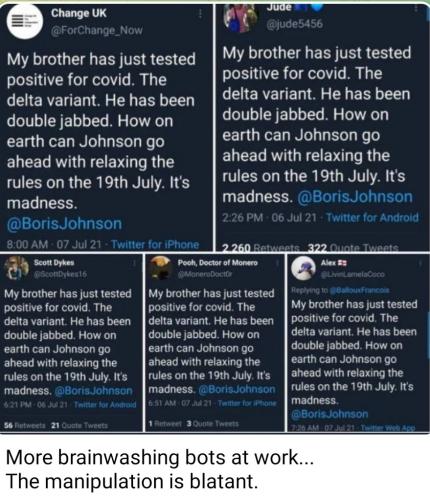This screenshot has height=500, width=430.
Task: Open Twitter for Android link on Jude's tweet
Action: [372, 218]
